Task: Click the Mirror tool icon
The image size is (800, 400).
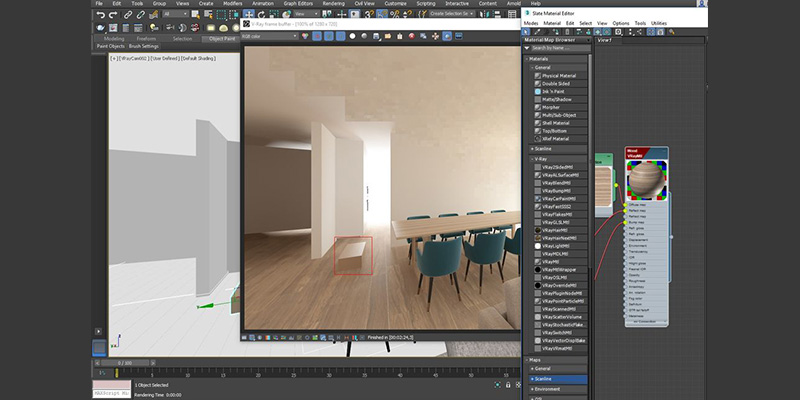Action: (x=484, y=15)
